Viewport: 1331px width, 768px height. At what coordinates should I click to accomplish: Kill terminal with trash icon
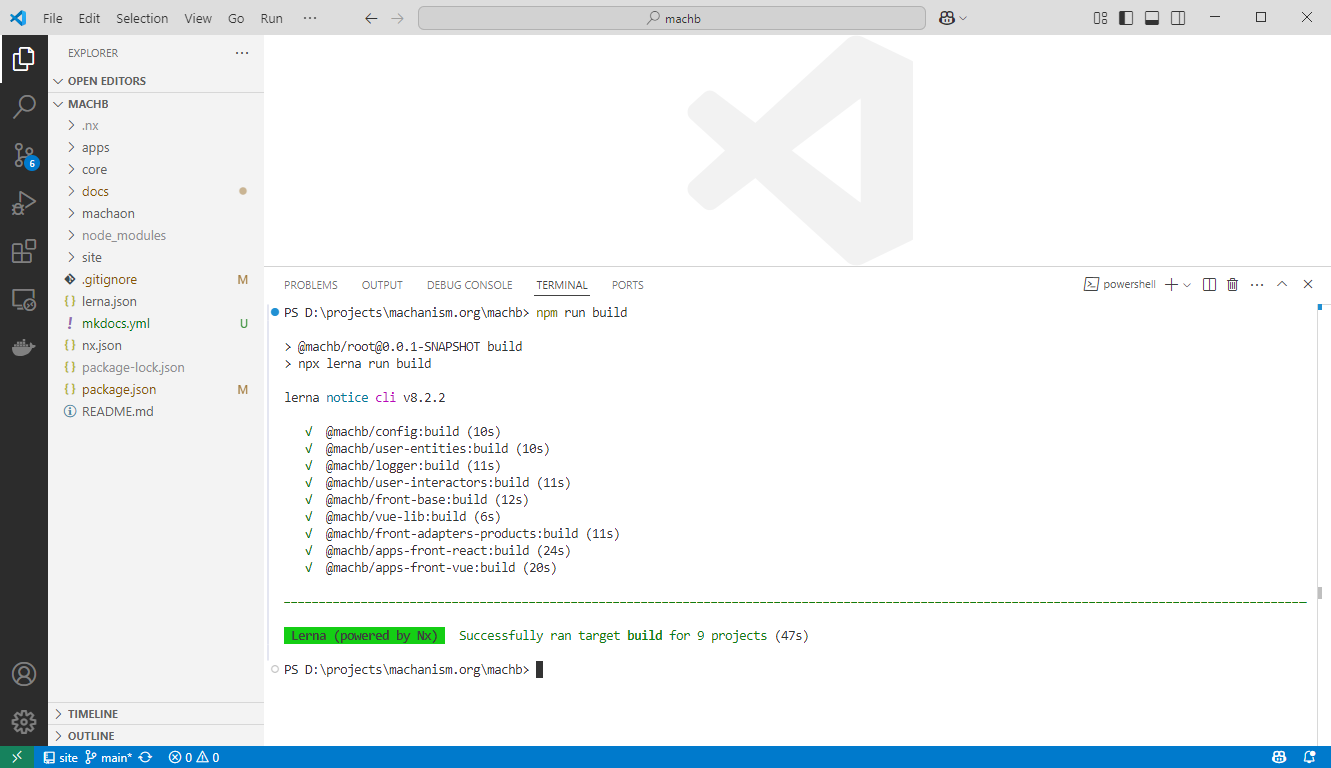(1233, 285)
